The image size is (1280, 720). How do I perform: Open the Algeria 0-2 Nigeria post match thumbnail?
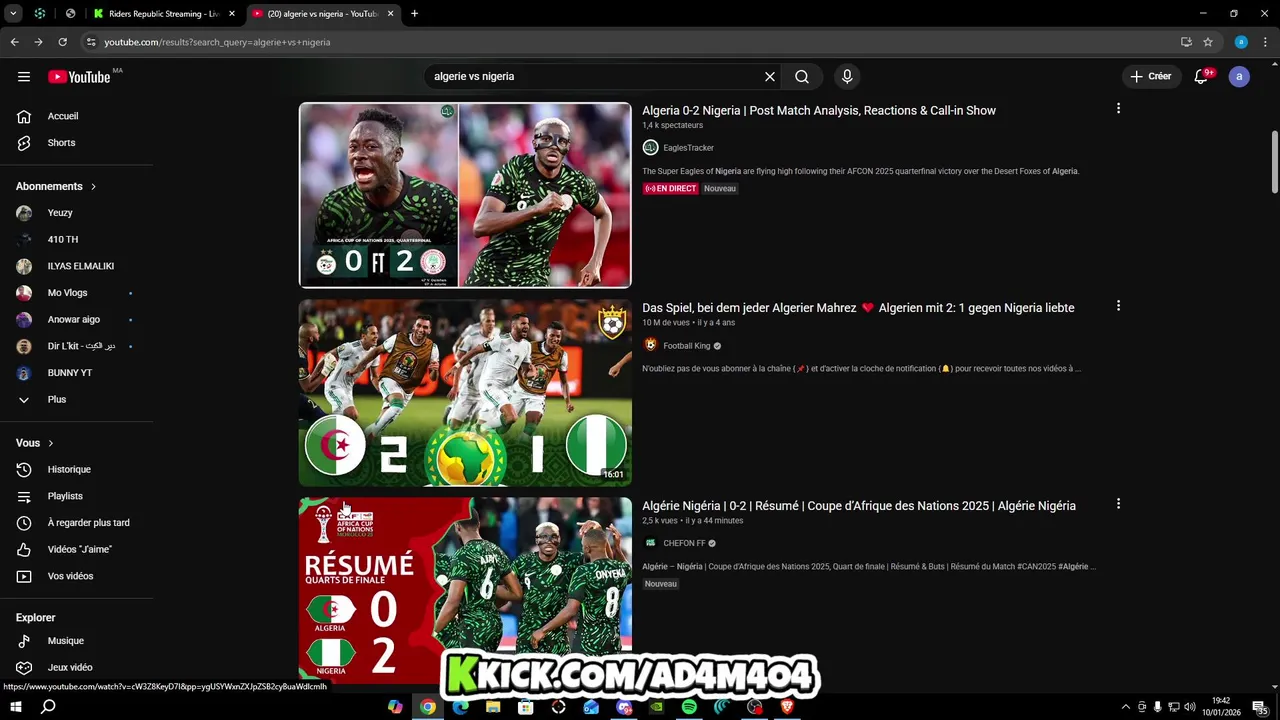[465, 195]
